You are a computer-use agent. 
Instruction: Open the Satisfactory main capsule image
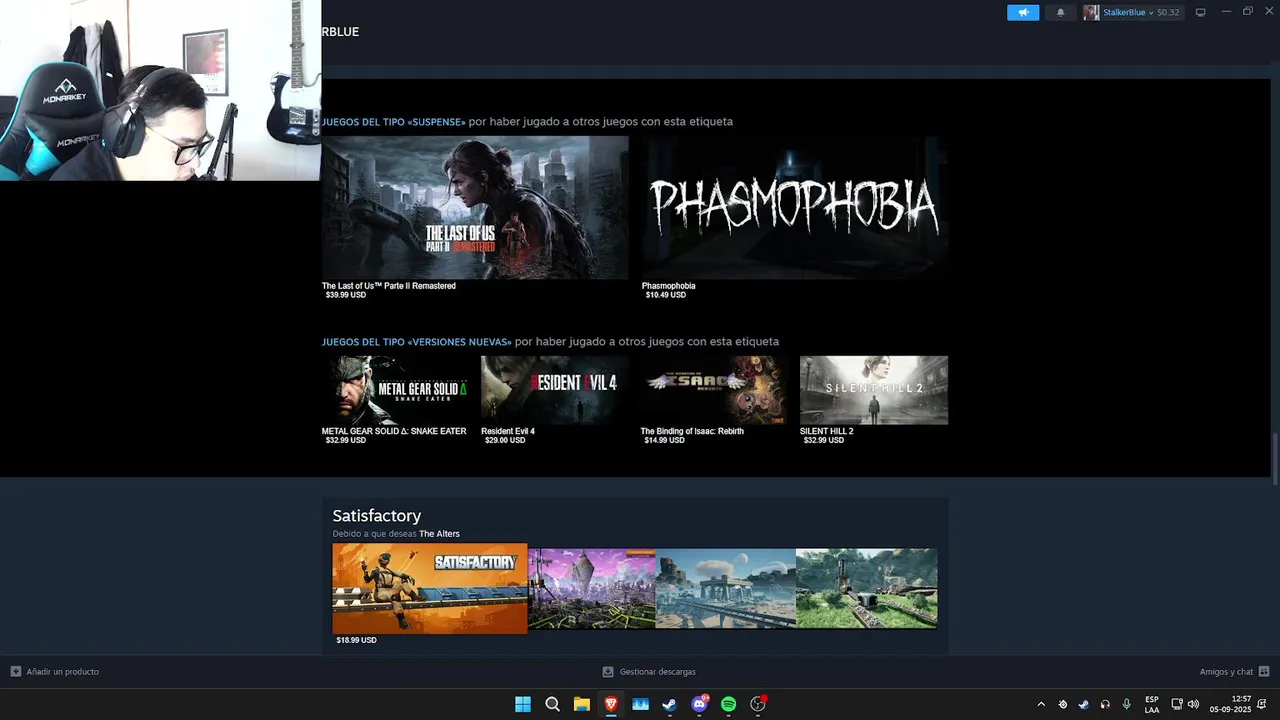[430, 588]
